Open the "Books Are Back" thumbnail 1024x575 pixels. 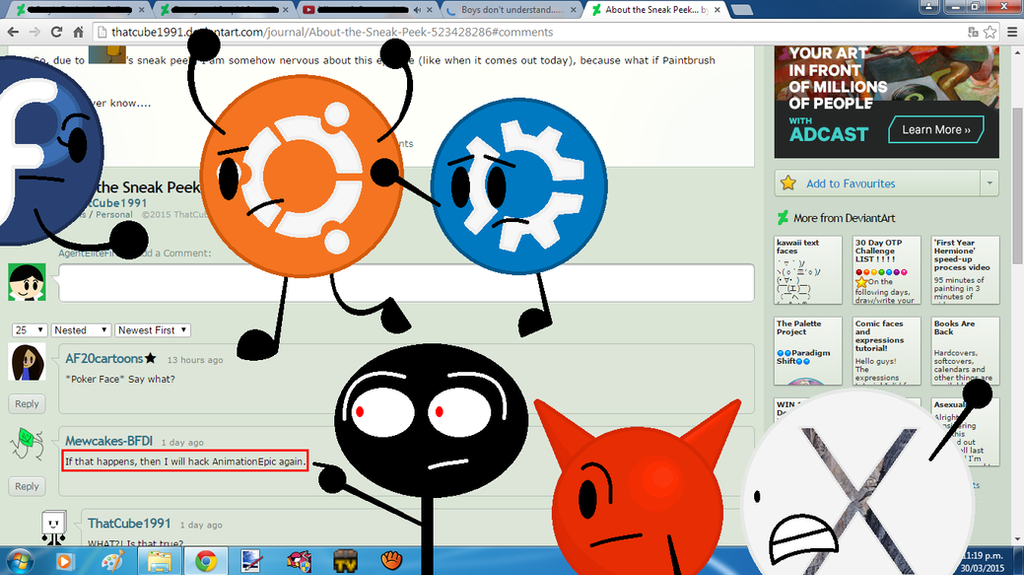click(965, 351)
